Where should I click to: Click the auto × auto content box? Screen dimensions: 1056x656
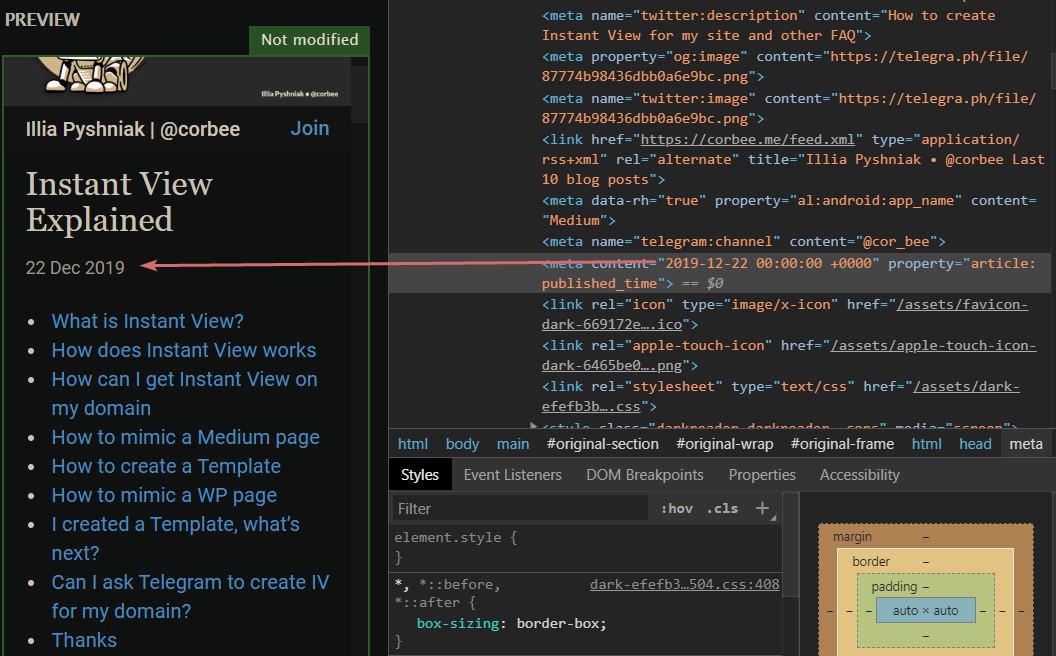(x=925, y=610)
